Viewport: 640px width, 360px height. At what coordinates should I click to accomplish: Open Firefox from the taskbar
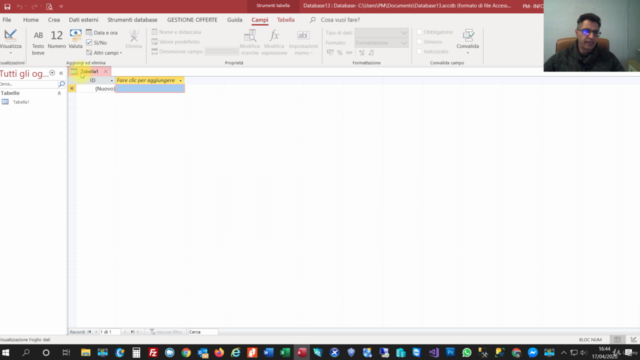pos(219,352)
